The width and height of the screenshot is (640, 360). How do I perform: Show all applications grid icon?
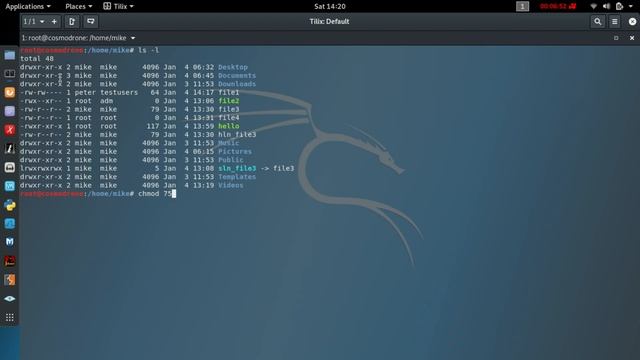(10, 317)
